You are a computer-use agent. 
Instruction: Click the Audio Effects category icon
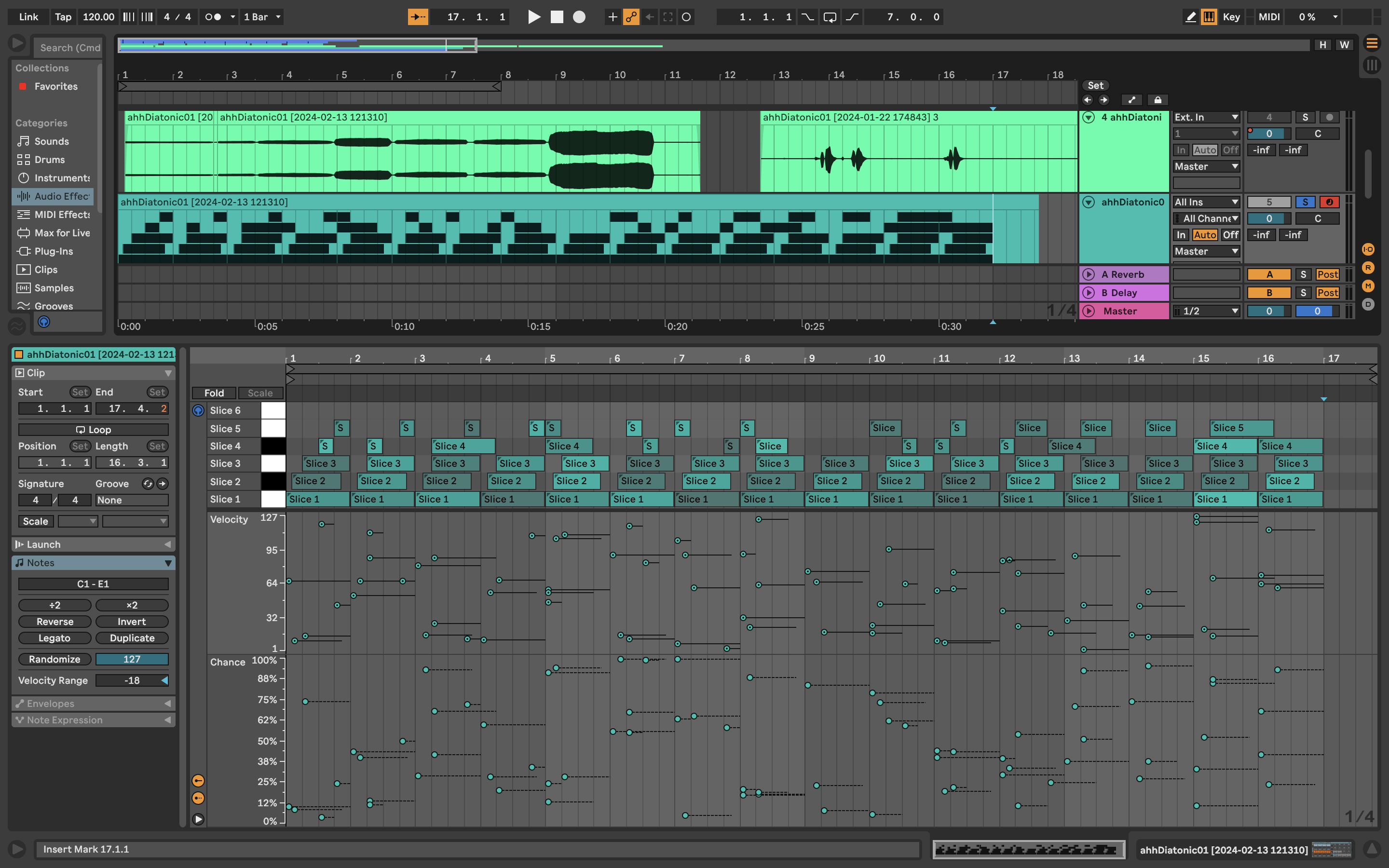22,196
